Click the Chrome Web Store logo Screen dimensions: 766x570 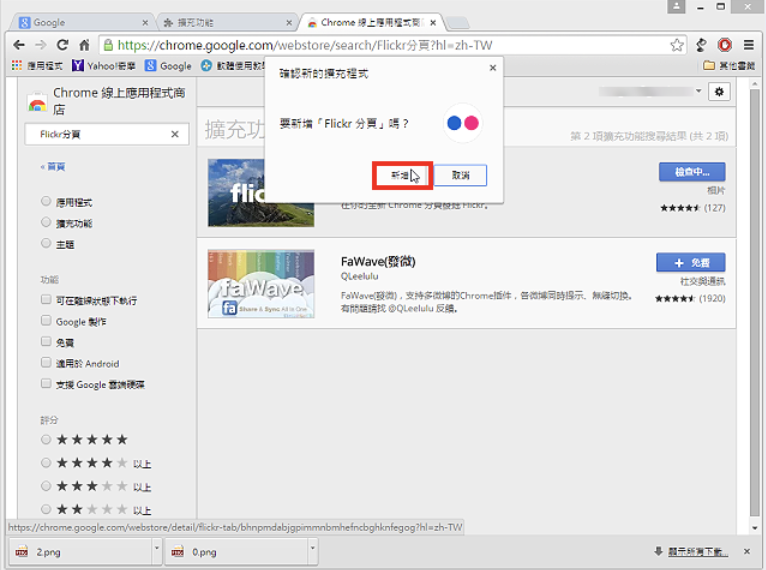37,101
